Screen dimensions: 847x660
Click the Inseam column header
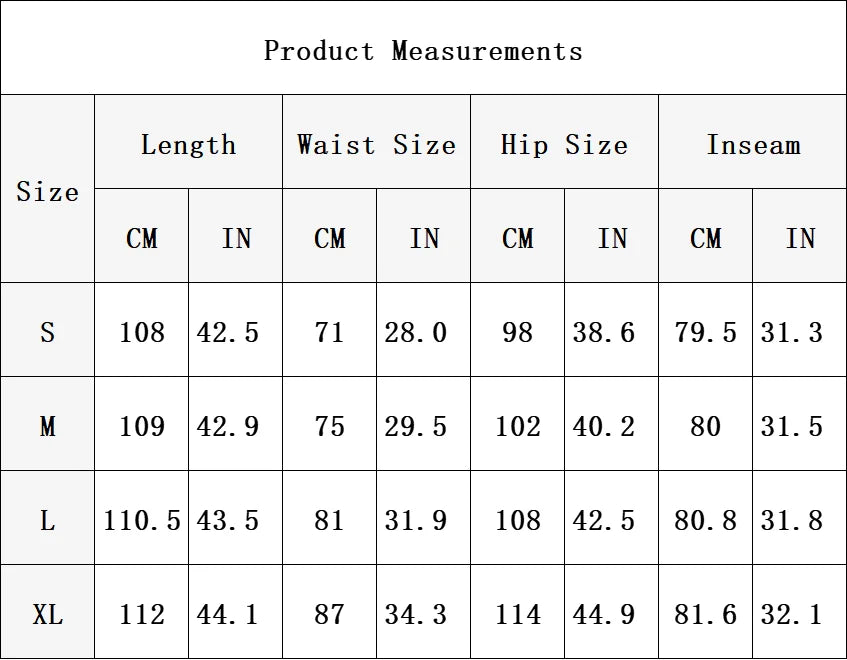752,142
